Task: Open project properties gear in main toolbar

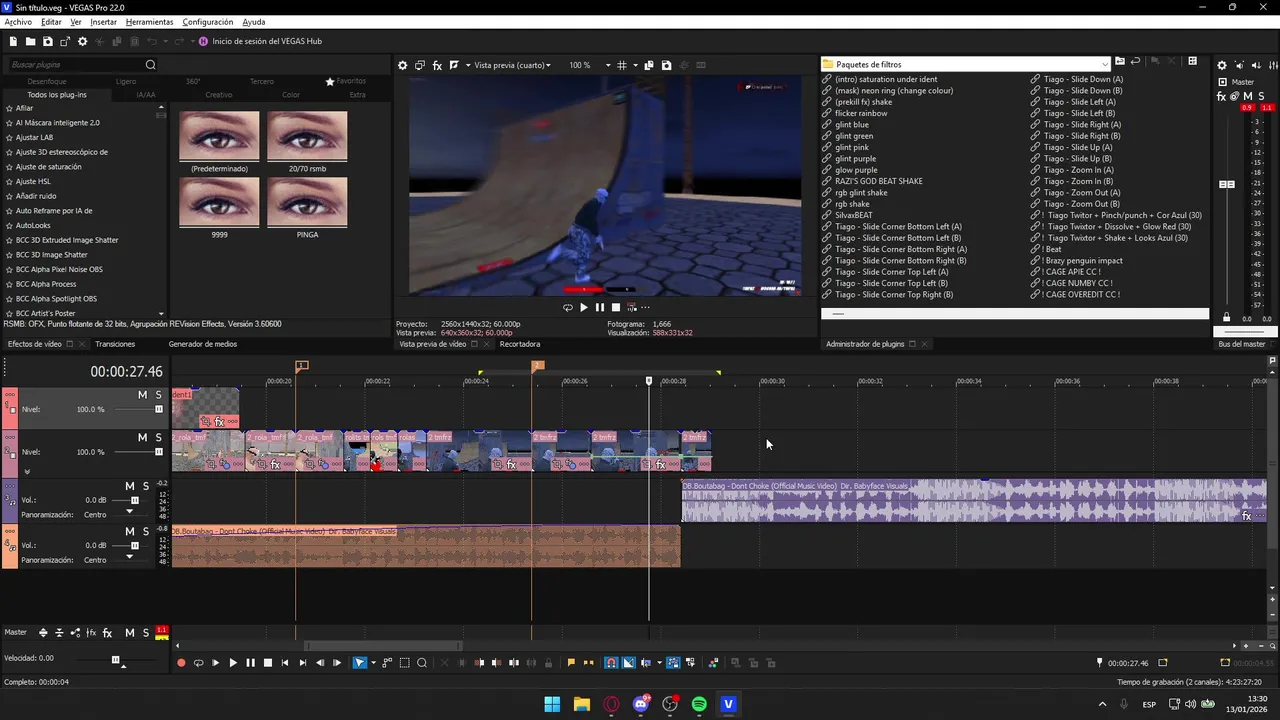Action: click(82, 41)
